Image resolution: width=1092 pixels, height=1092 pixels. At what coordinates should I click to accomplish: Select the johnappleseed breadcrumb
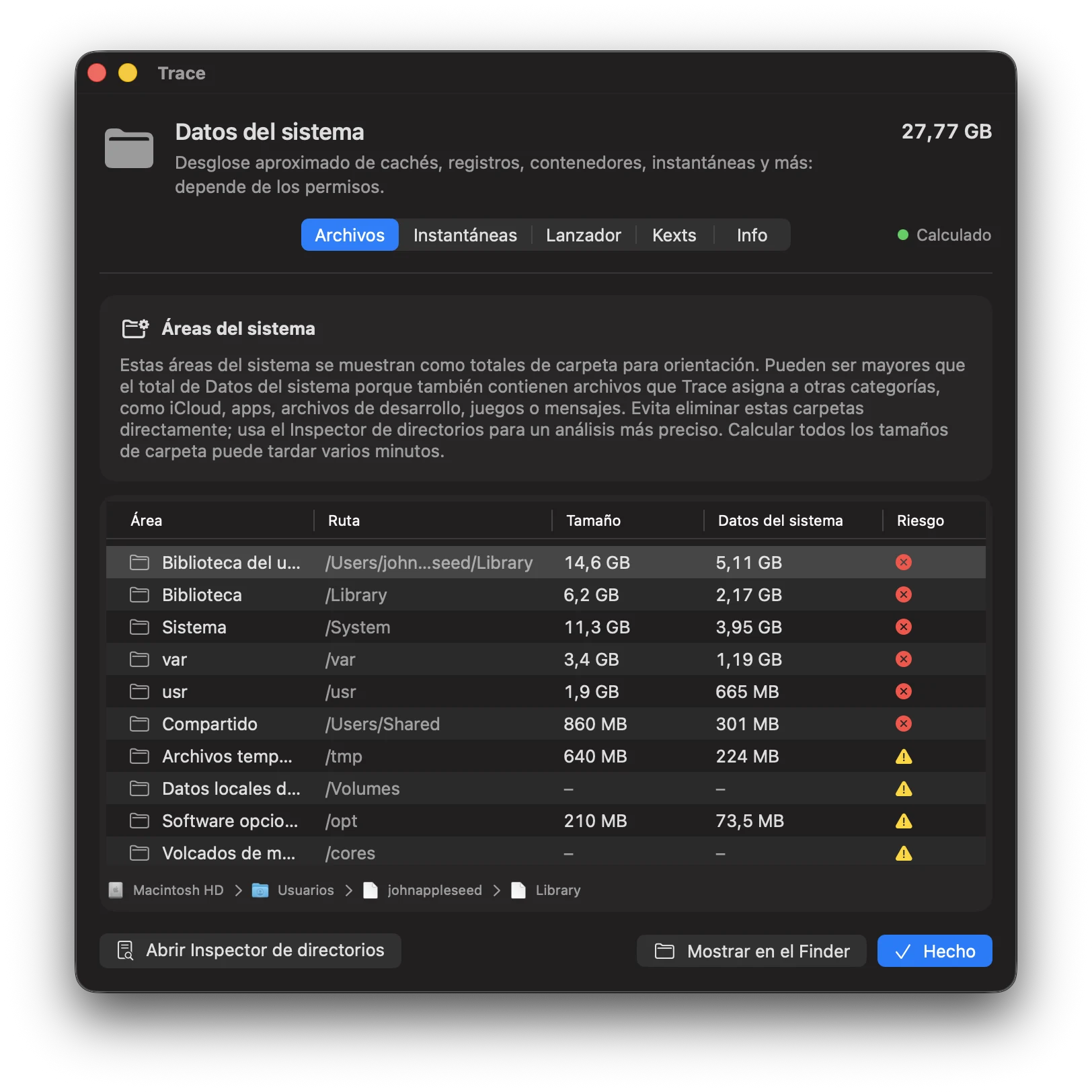(434, 890)
